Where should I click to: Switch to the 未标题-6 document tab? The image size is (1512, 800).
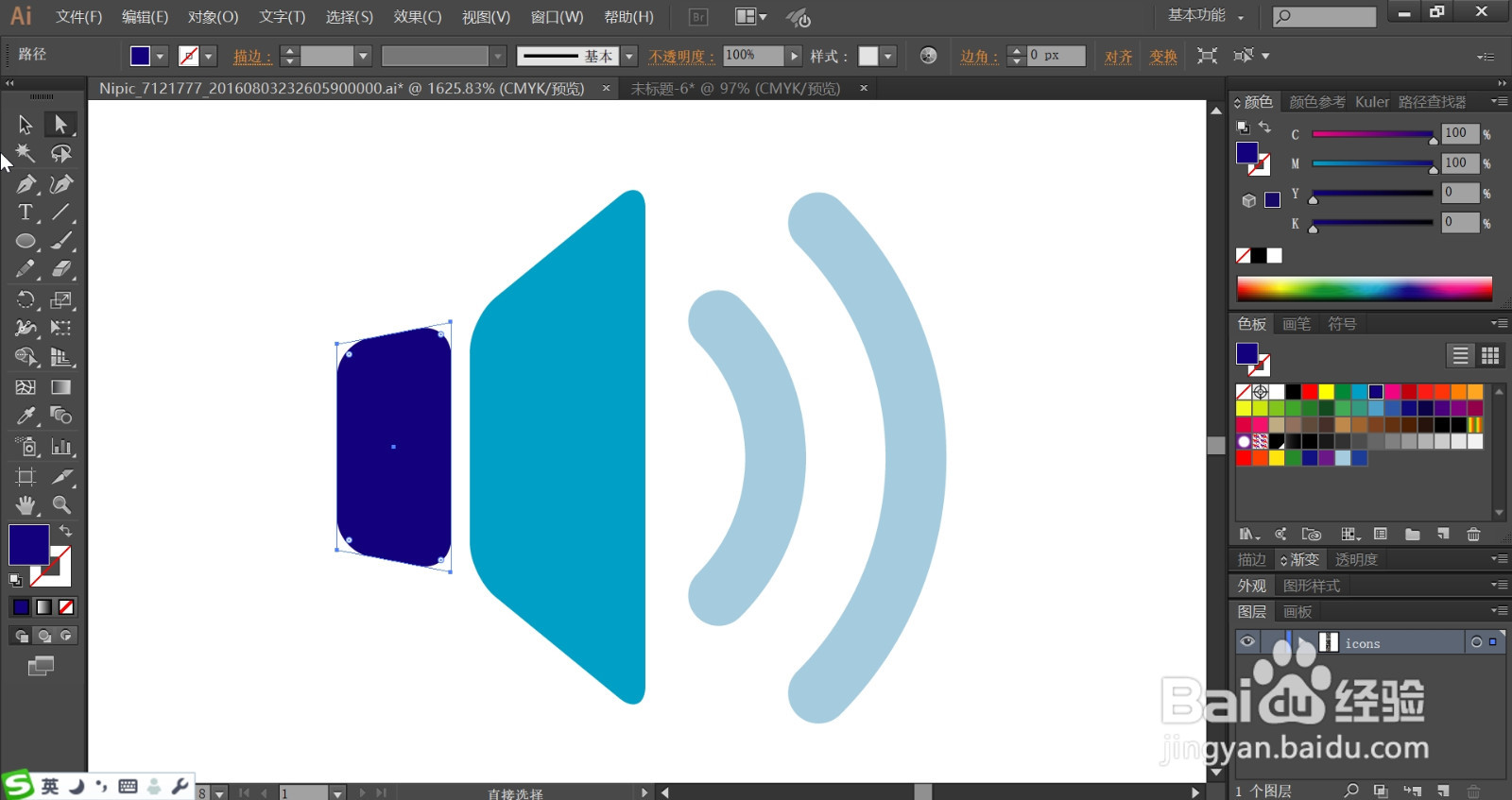click(x=735, y=88)
